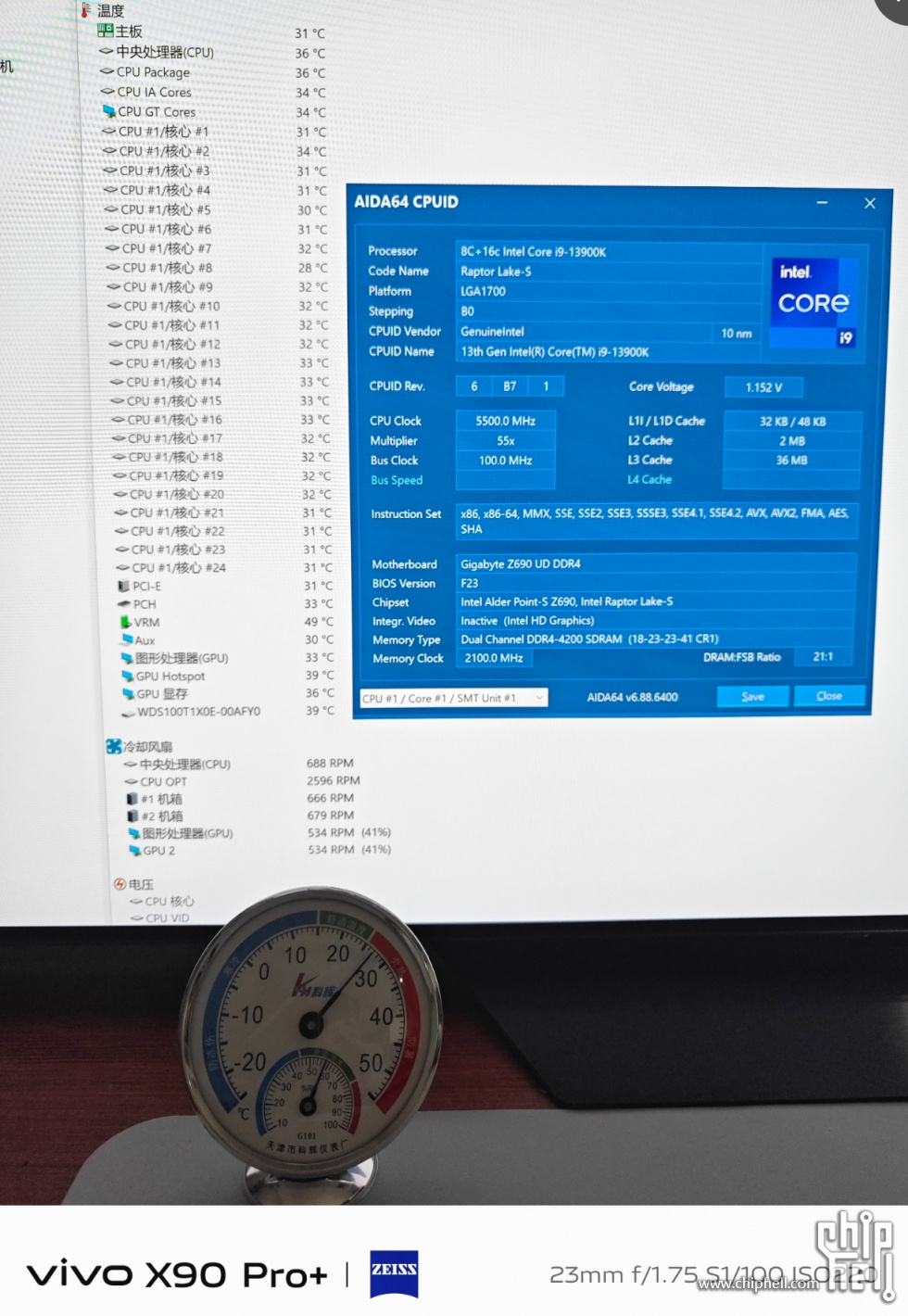Close the AIDA64 CPUID window via X
This screenshot has width=908, height=1316.
[x=869, y=203]
